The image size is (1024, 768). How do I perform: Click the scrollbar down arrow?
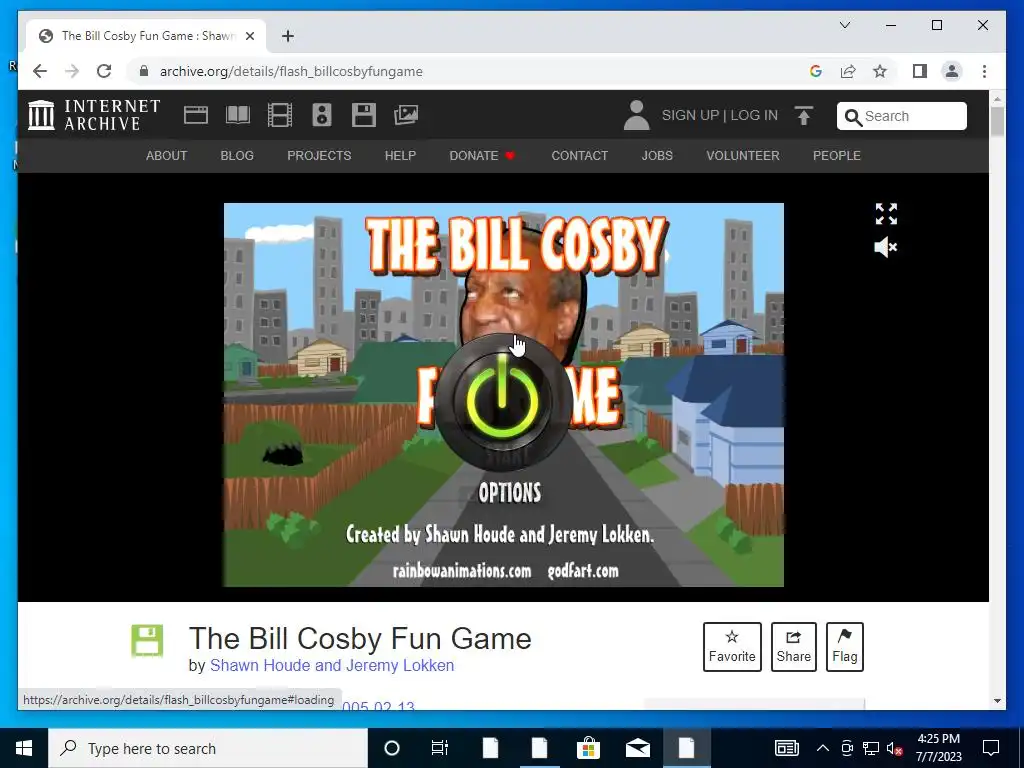coord(997,701)
